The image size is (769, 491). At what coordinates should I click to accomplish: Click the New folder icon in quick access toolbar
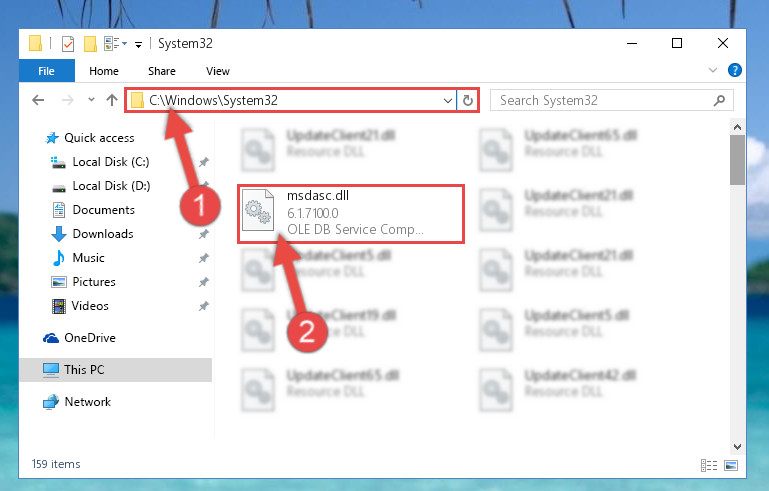[x=90, y=44]
